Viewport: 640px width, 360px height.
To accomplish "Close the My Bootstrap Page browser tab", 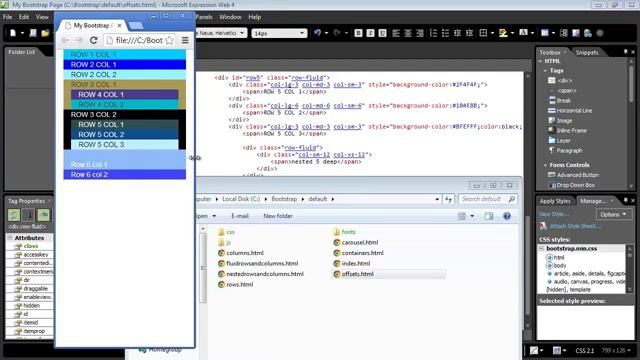I will (119, 25).
